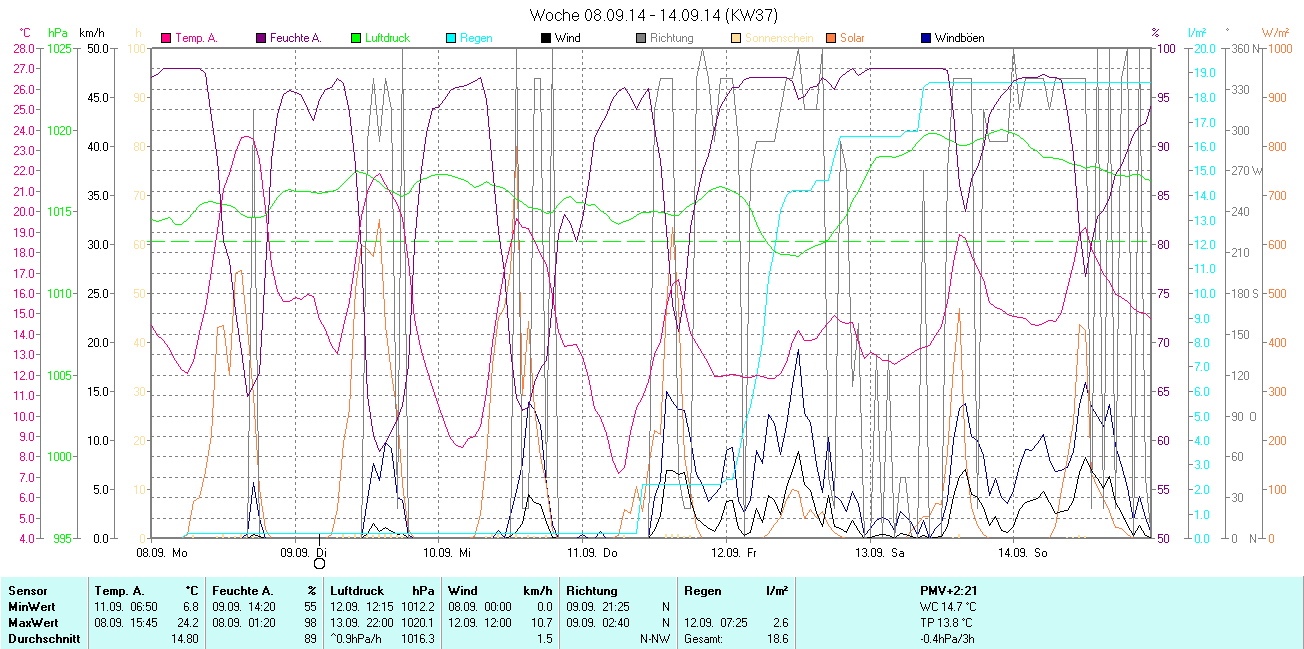Click the '^0.9hPa/h' pressure change value
This screenshot has width=1304, height=649.
[x=357, y=639]
